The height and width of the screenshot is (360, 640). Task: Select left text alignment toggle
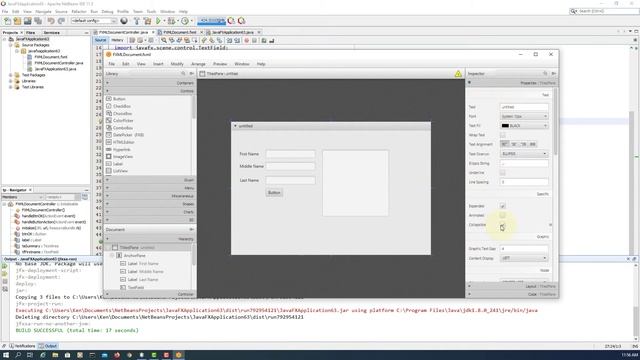point(504,144)
